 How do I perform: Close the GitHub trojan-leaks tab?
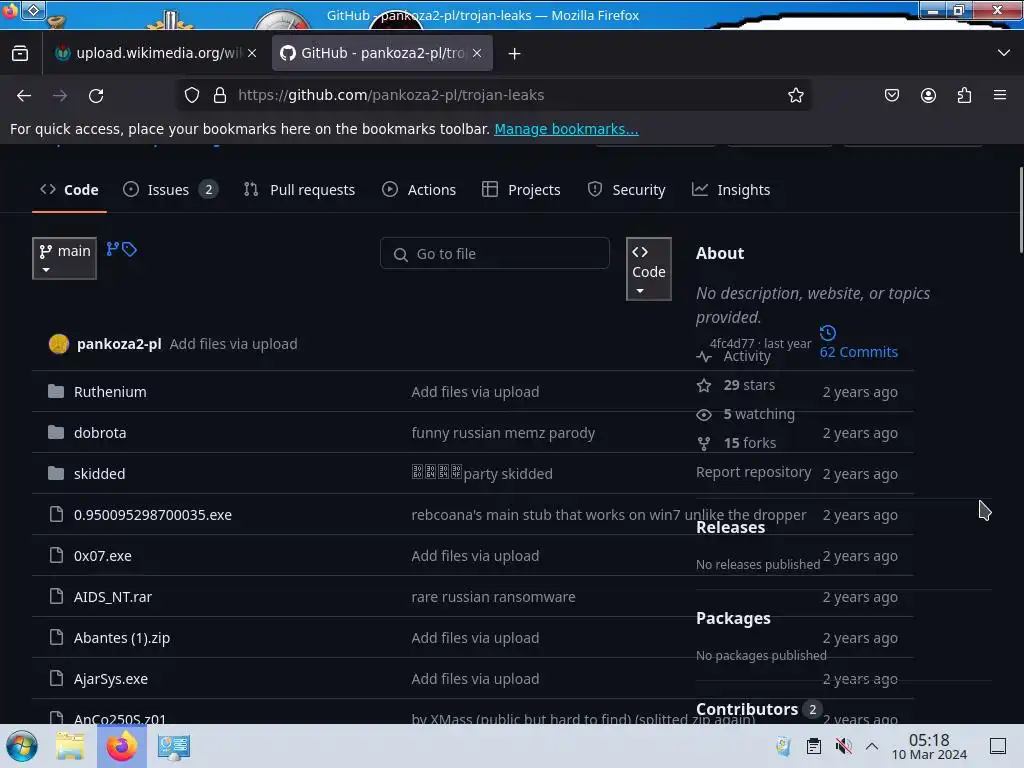click(477, 53)
